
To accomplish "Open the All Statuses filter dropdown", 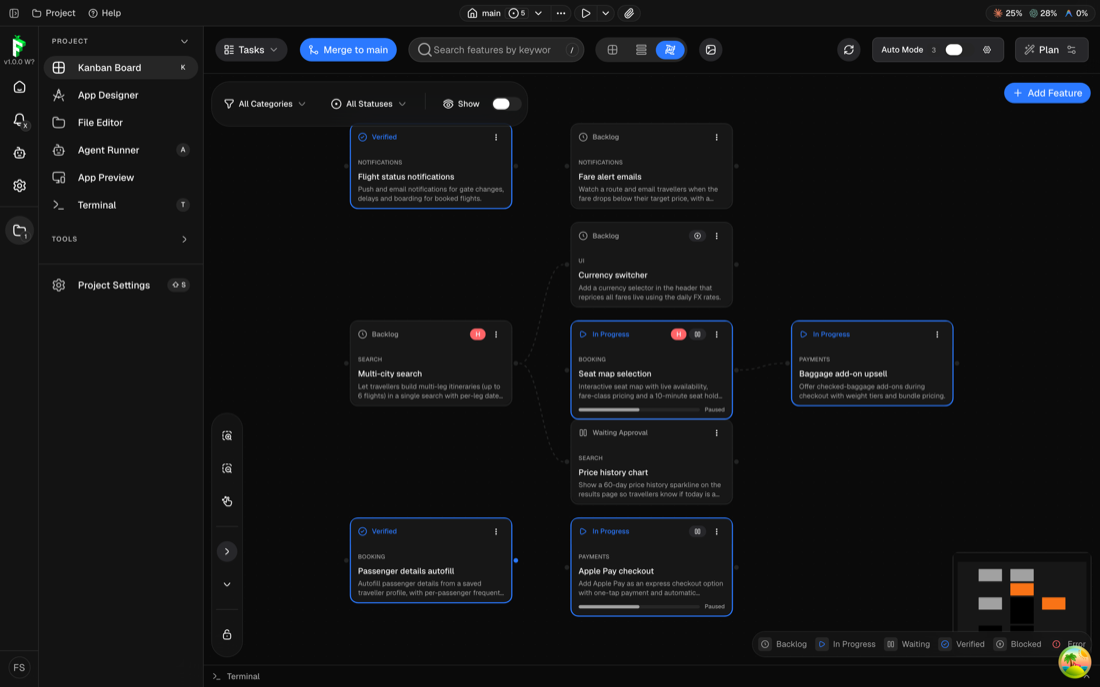I will click(x=368, y=104).
